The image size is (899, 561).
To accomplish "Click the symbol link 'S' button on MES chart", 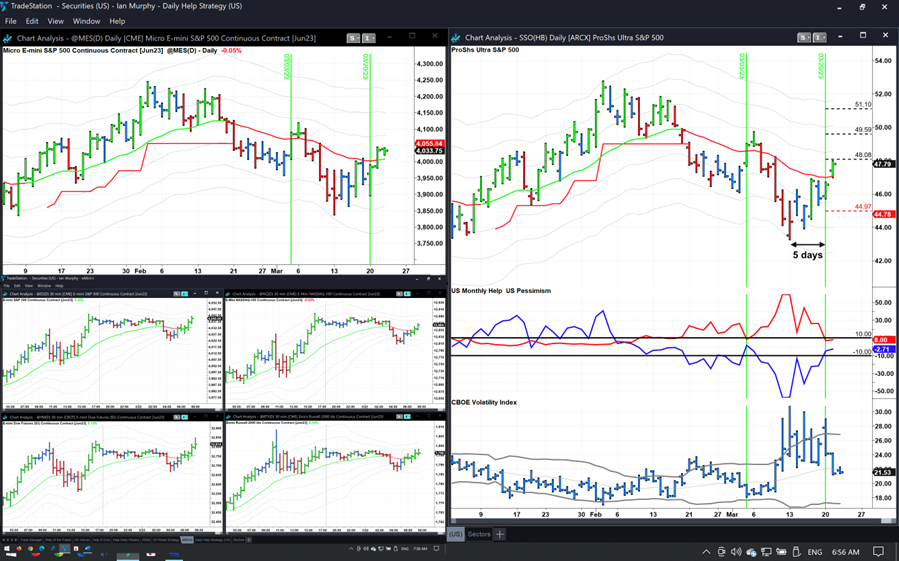I will click(353, 38).
